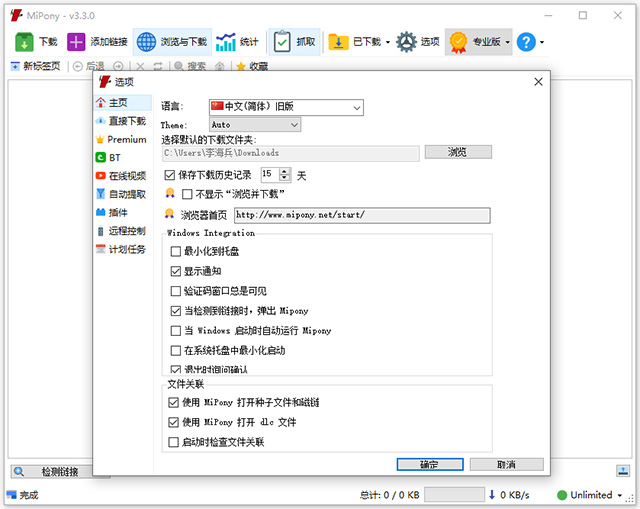Click the 抓取 clipboard check icon
The image size is (640, 509).
pyautogui.click(x=282, y=42)
